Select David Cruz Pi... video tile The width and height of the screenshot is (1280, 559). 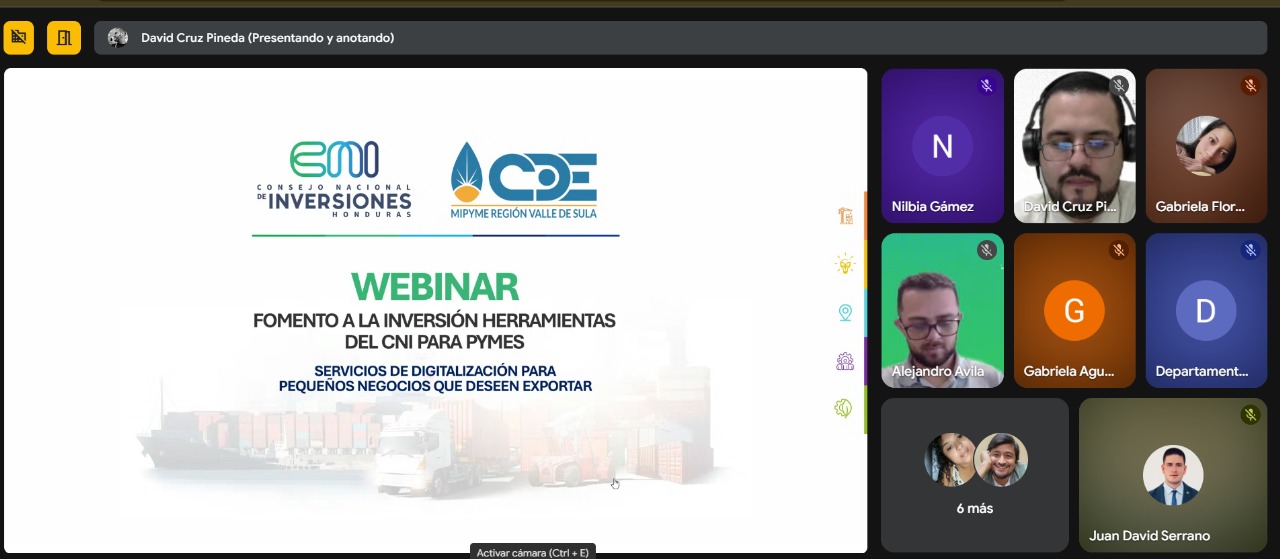click(1074, 145)
